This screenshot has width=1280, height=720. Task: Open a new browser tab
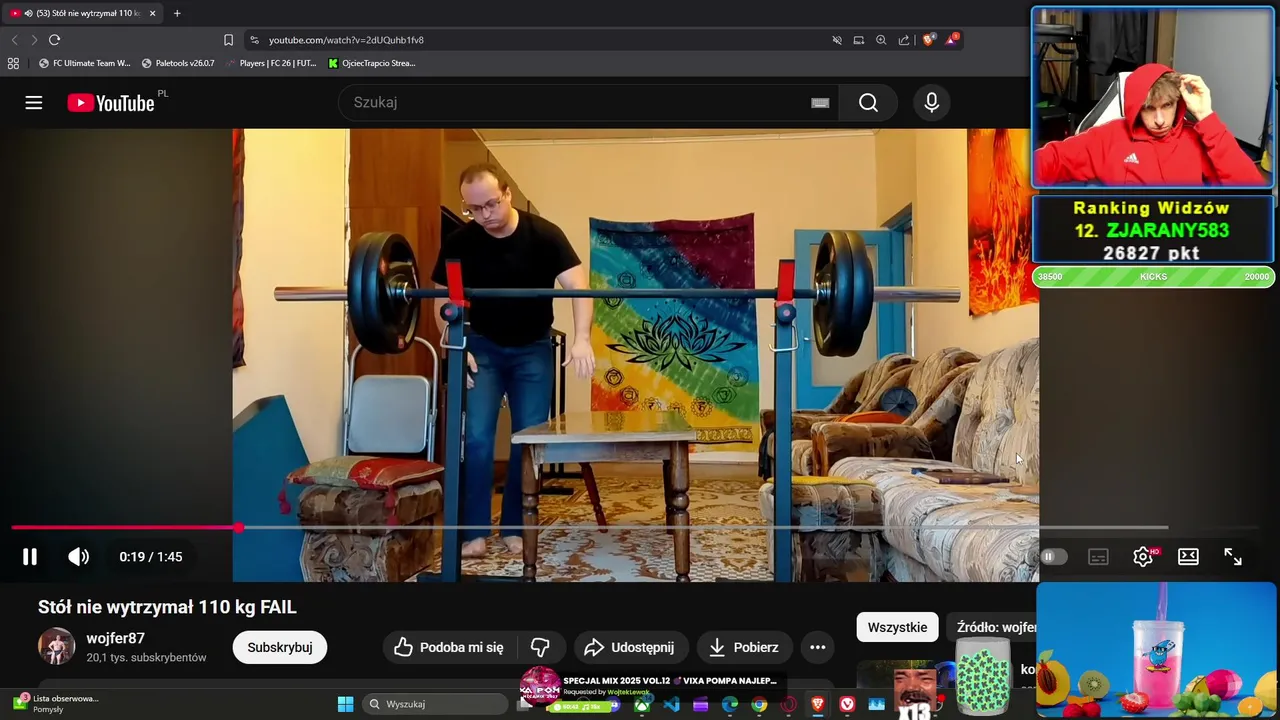click(x=177, y=13)
